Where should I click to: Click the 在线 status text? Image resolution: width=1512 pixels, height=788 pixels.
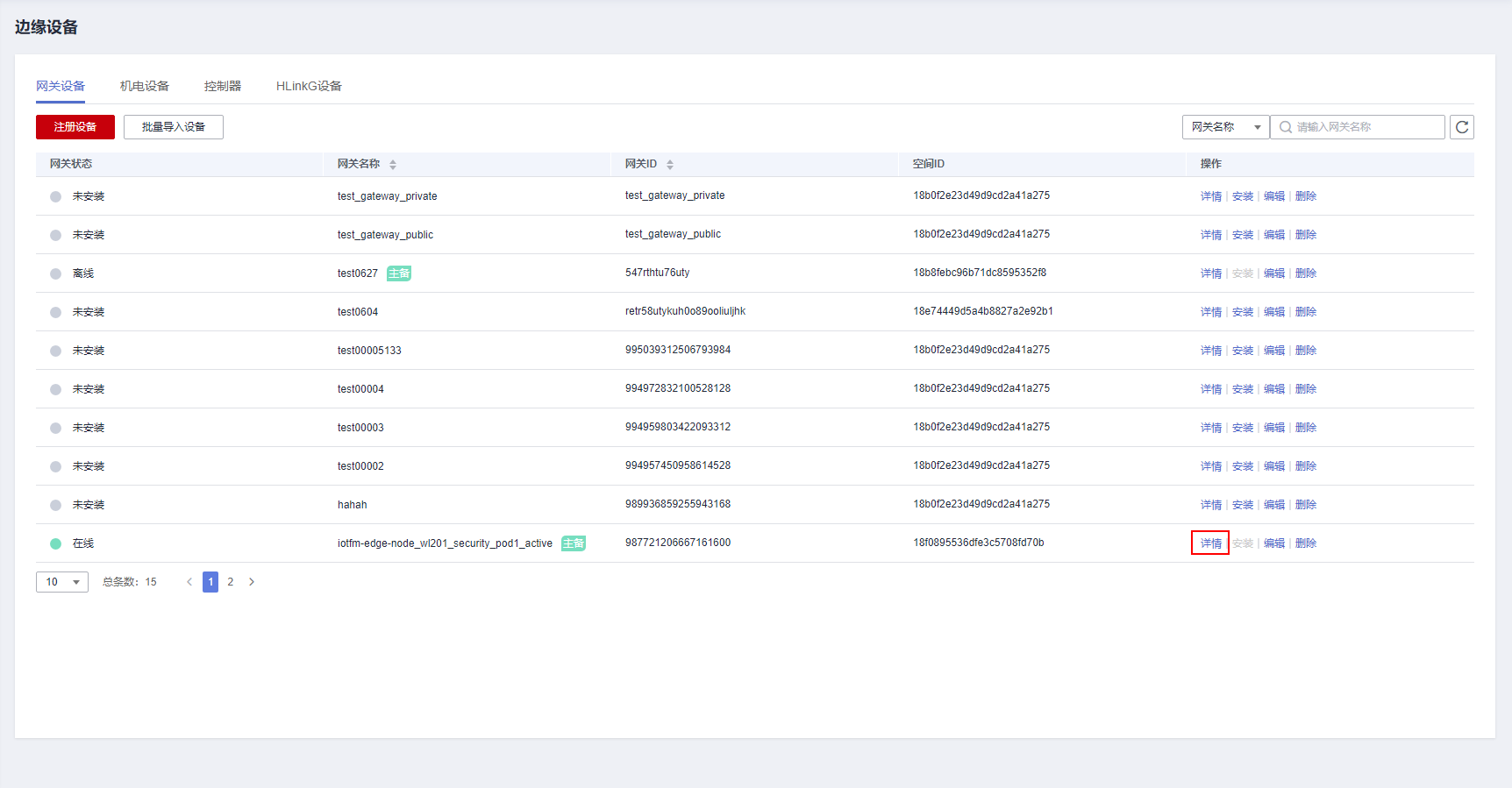[x=83, y=543]
